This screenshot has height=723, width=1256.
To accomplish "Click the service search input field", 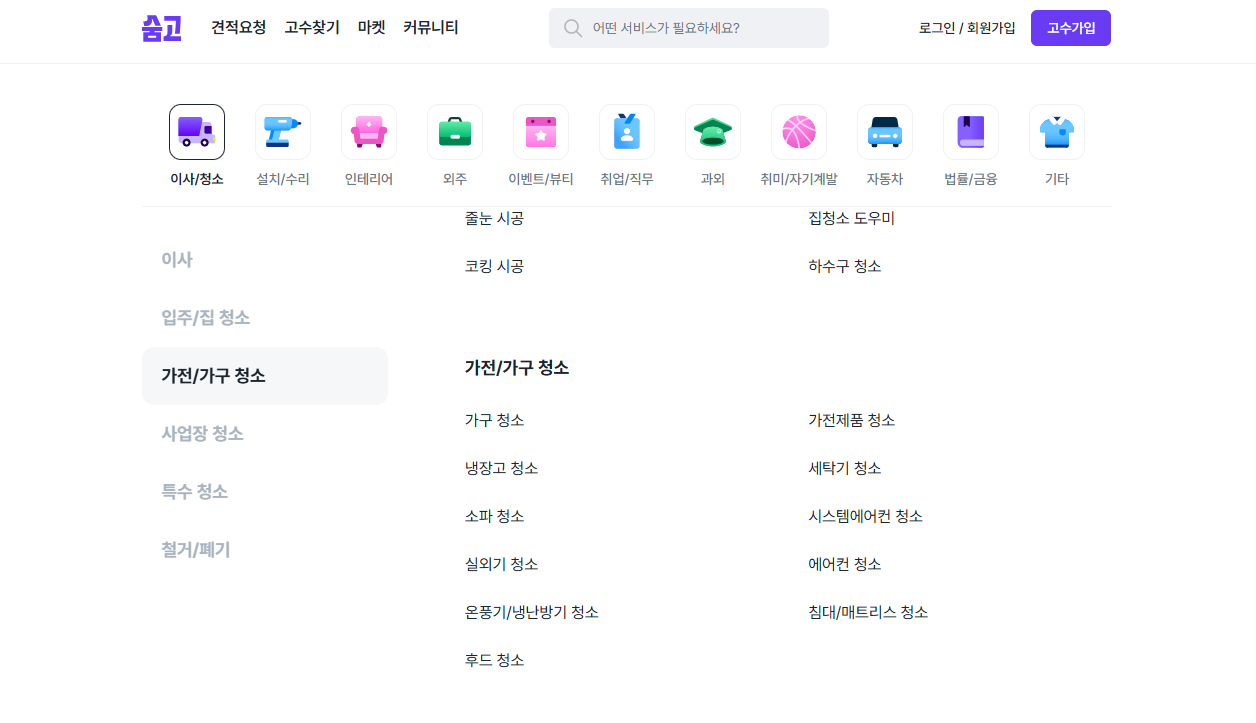I will coord(688,27).
